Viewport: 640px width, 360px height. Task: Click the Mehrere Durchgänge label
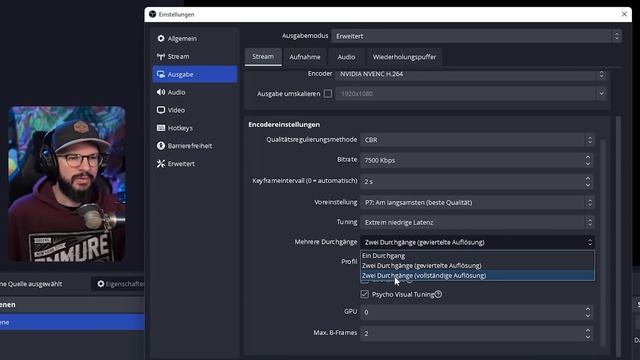[x=326, y=242]
